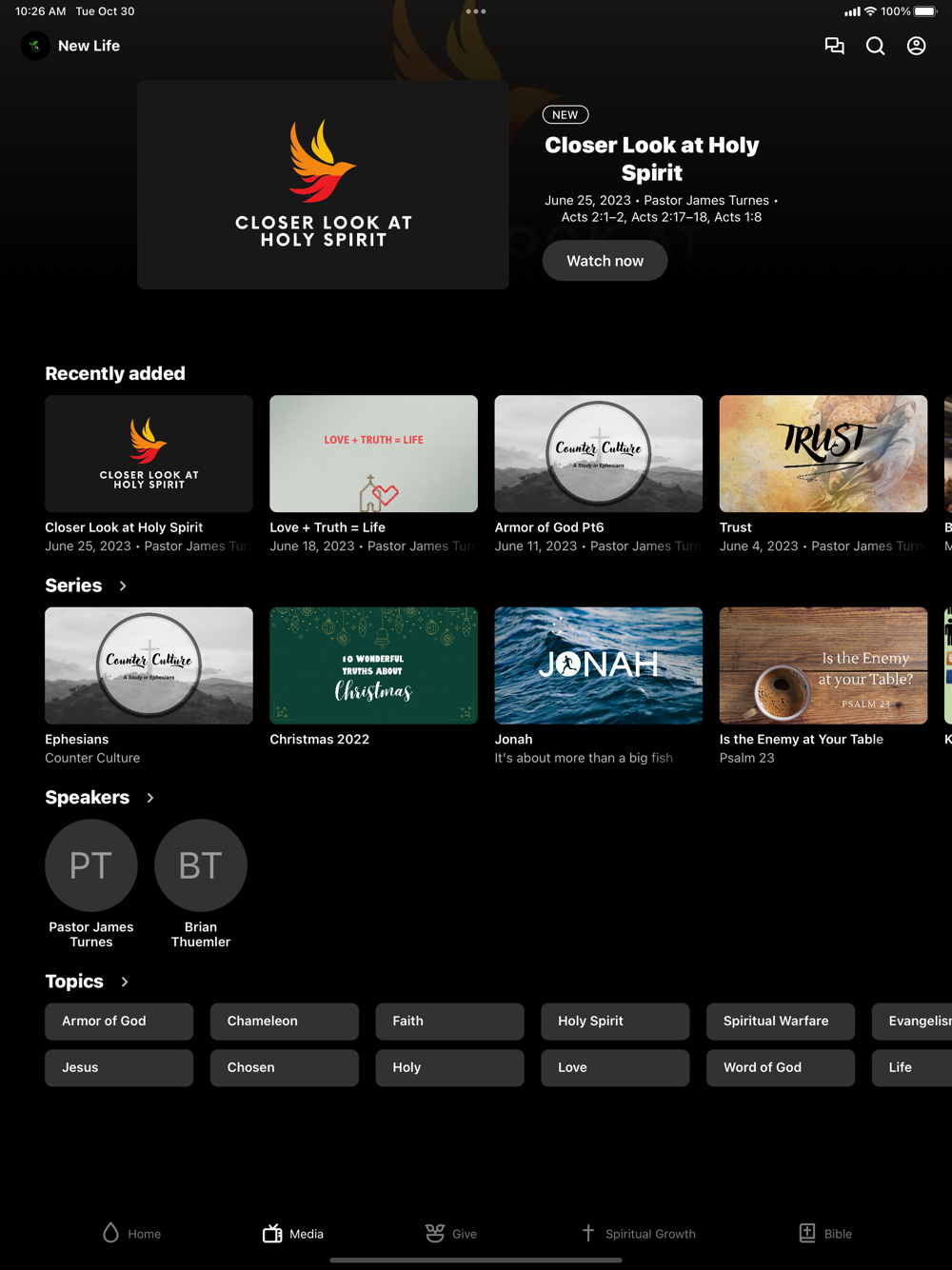The height and width of the screenshot is (1270, 952).
Task: Select the Word of God topic
Action: (781, 1068)
